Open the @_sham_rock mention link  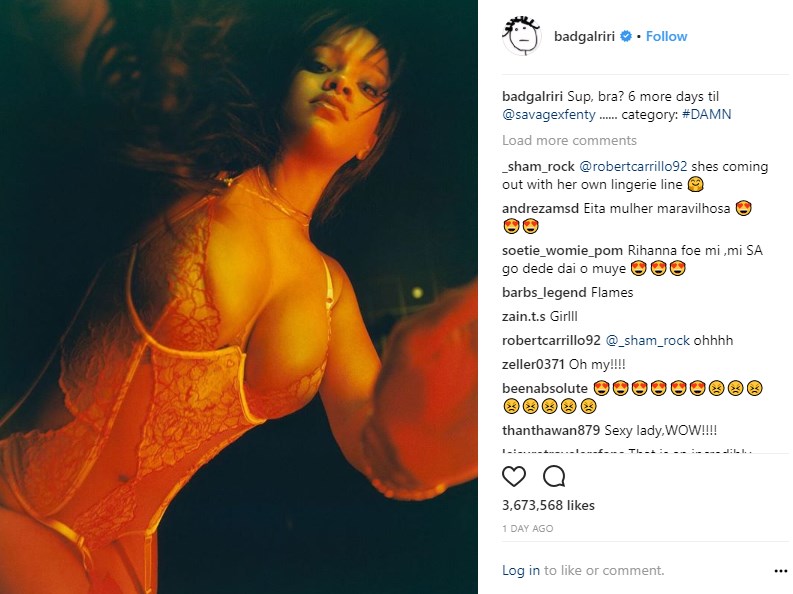point(647,341)
